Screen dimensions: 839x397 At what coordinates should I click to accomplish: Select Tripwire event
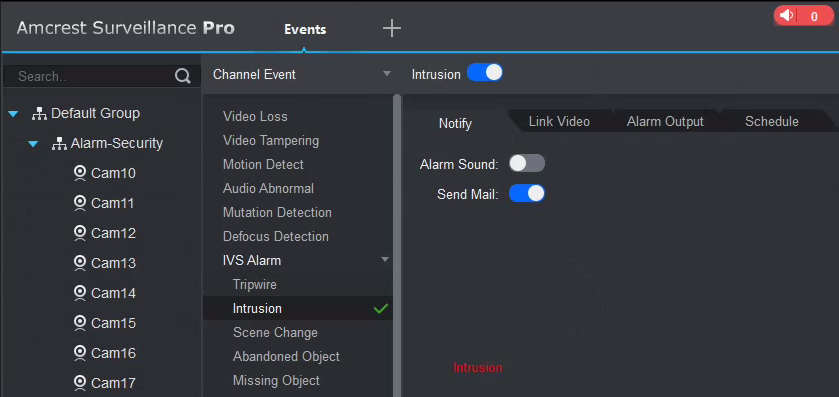click(x=255, y=285)
